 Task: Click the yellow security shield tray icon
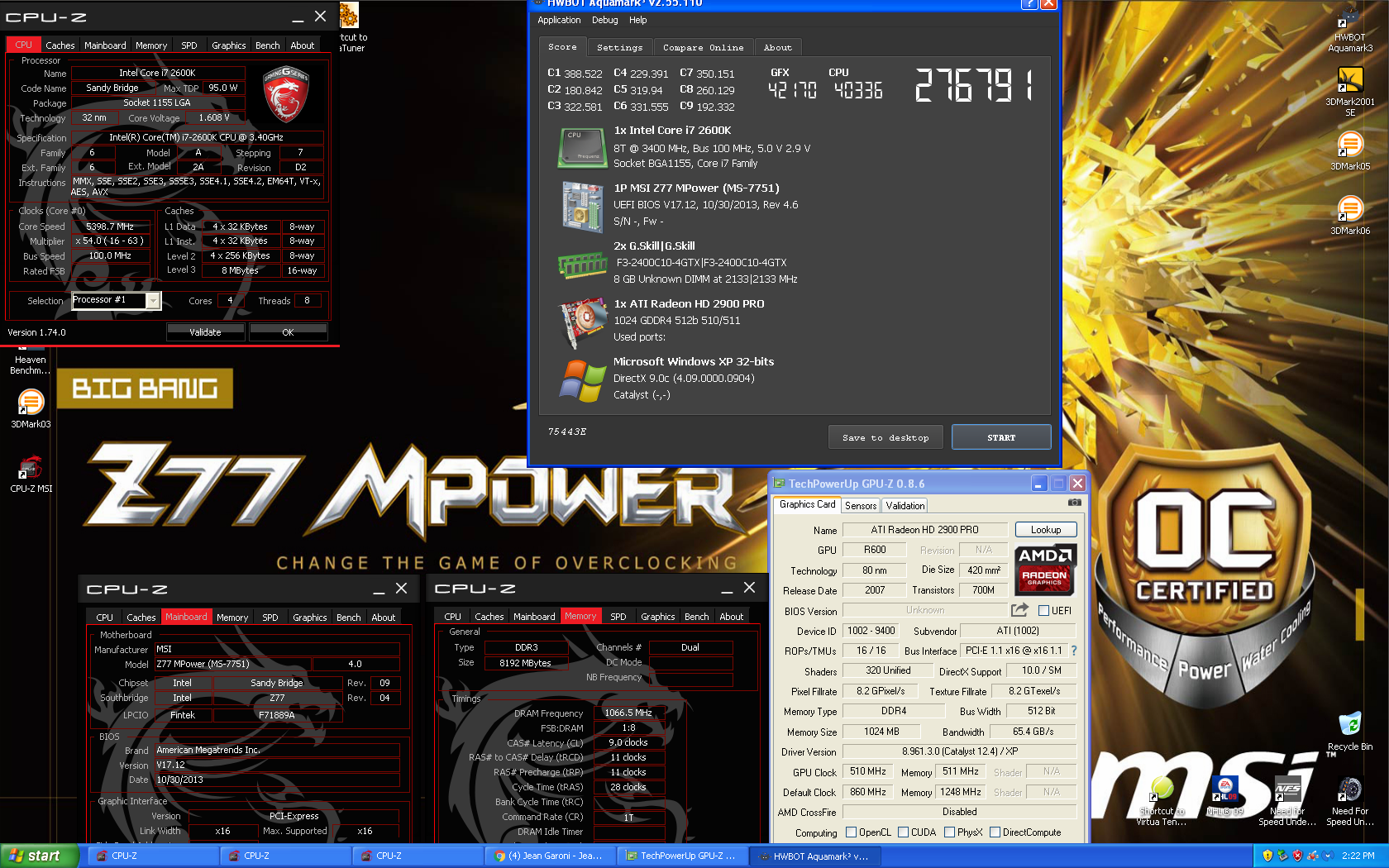[x=1267, y=856]
